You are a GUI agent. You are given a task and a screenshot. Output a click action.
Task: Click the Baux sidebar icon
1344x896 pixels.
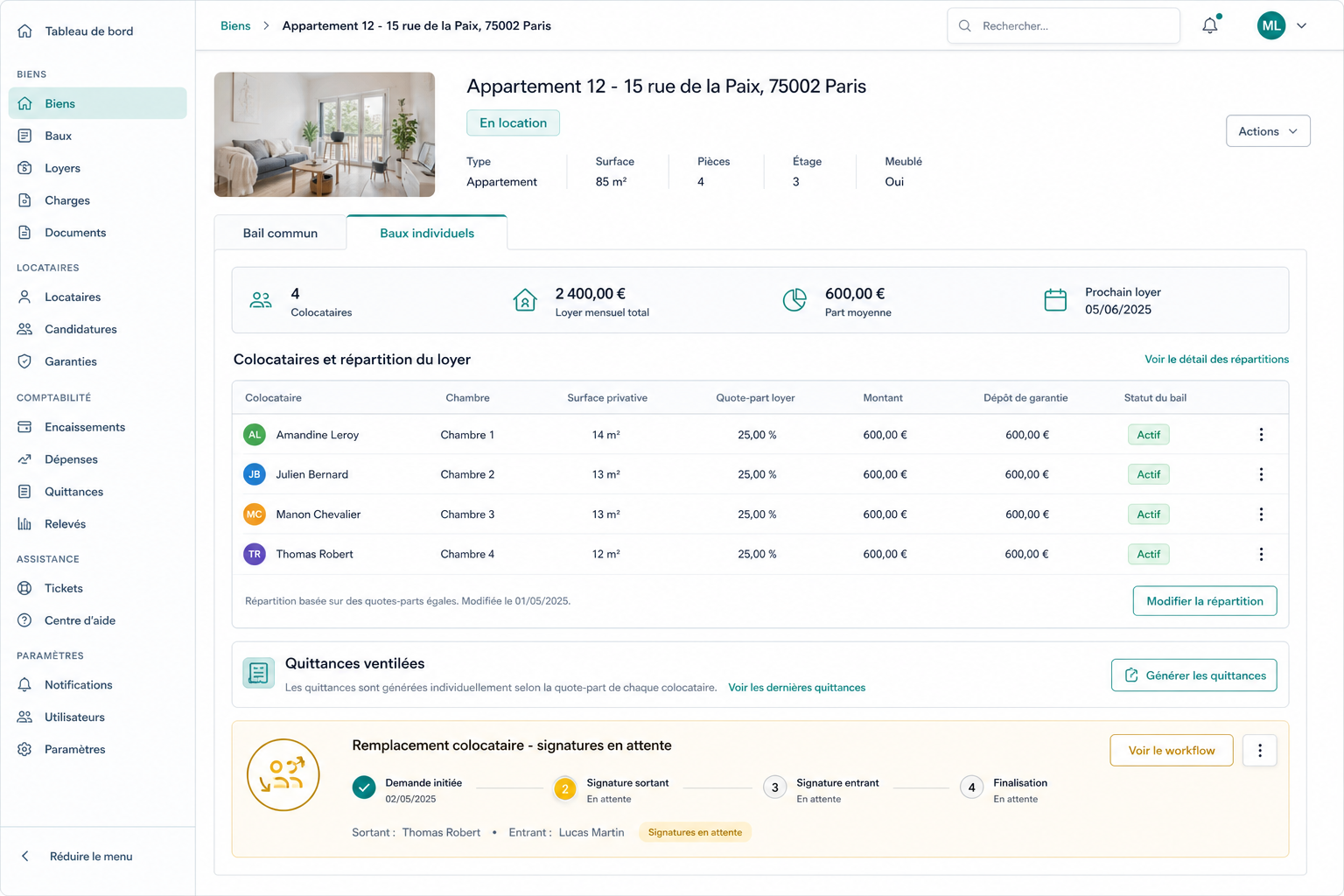(x=24, y=136)
